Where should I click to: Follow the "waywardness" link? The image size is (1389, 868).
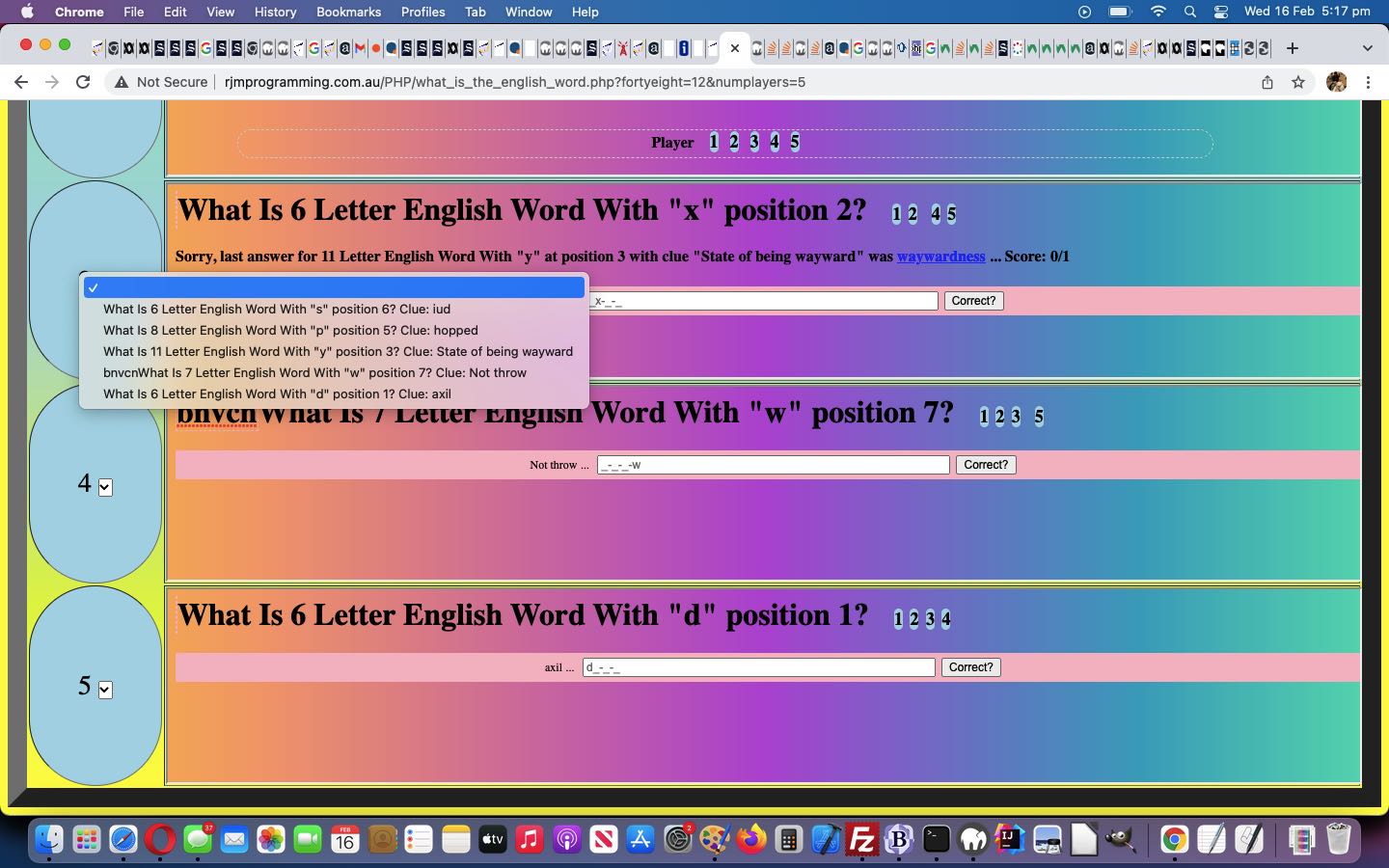940,257
